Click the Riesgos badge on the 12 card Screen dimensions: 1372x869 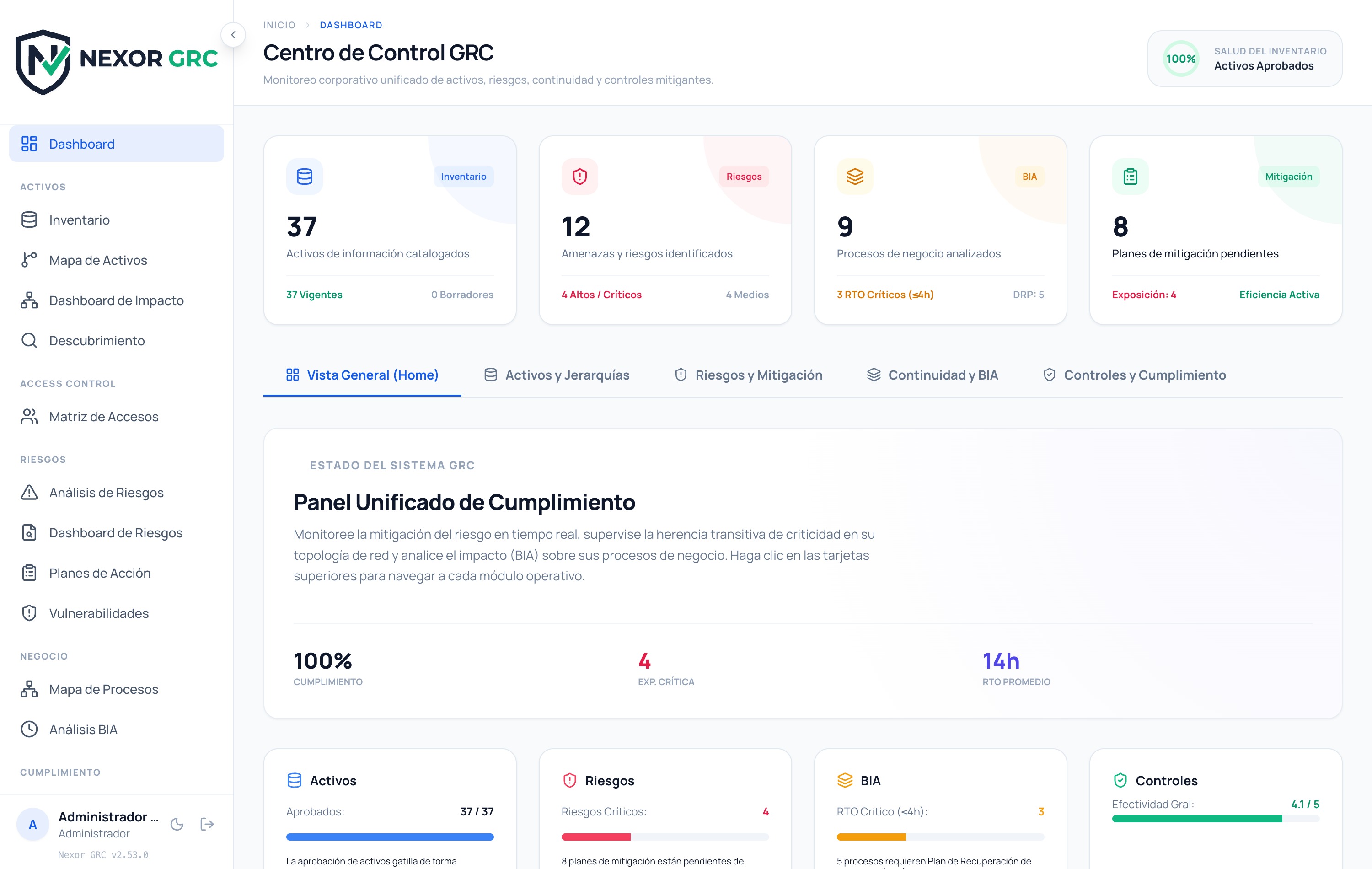pyautogui.click(x=744, y=177)
